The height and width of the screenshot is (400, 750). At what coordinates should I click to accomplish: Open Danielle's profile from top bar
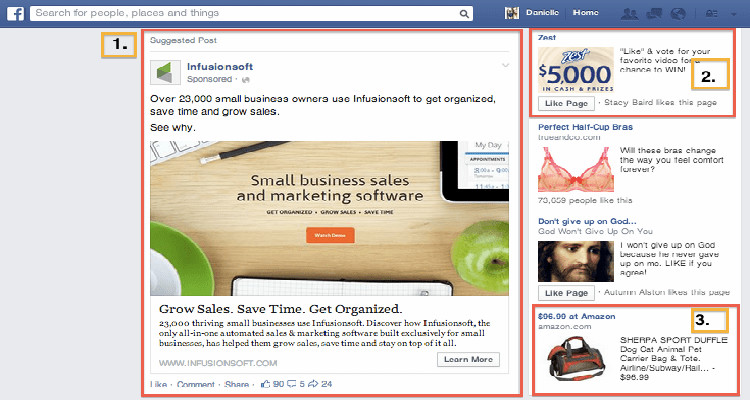[542, 13]
